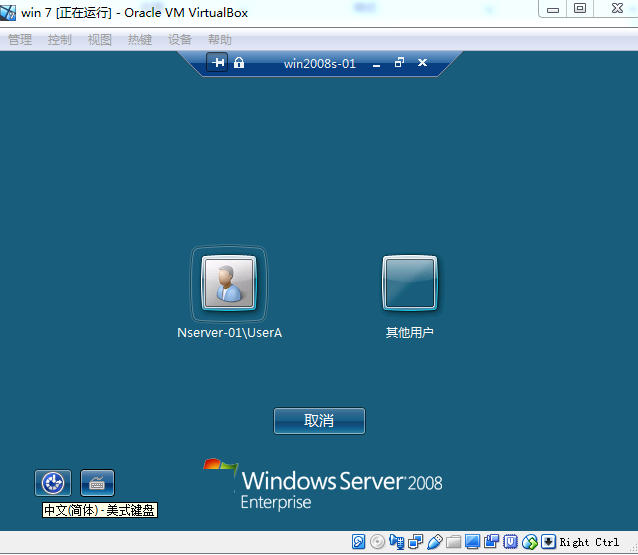Click the 取消 button

(319, 421)
